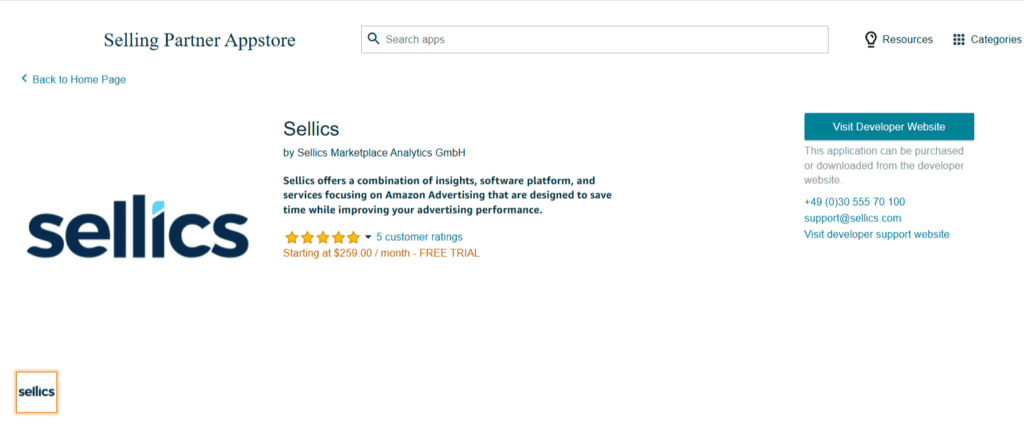Open the 5 customer ratings link
1024x435 pixels.
pyautogui.click(x=419, y=237)
